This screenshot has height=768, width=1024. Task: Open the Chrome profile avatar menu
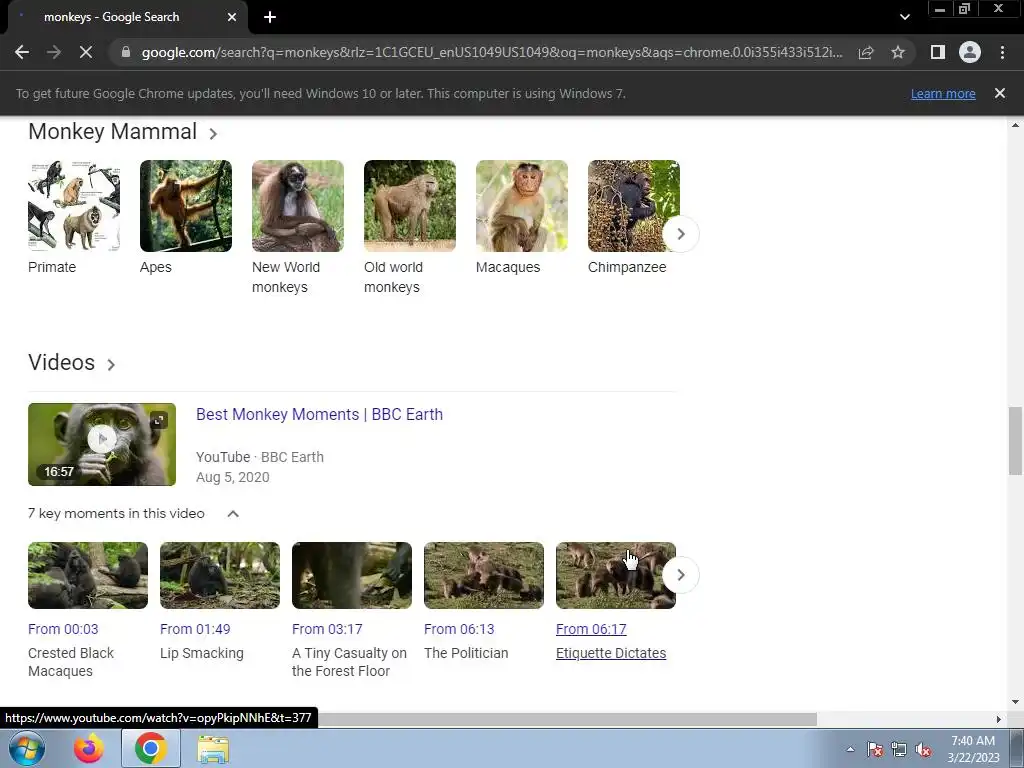[970, 52]
